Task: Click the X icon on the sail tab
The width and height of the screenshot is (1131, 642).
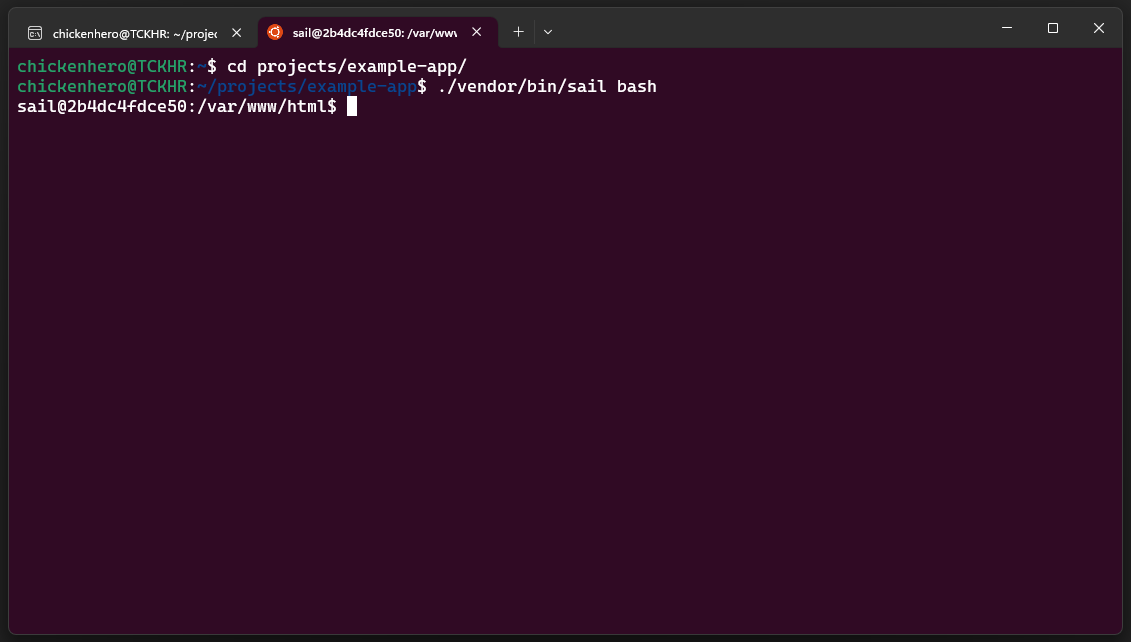Action: click(x=477, y=31)
